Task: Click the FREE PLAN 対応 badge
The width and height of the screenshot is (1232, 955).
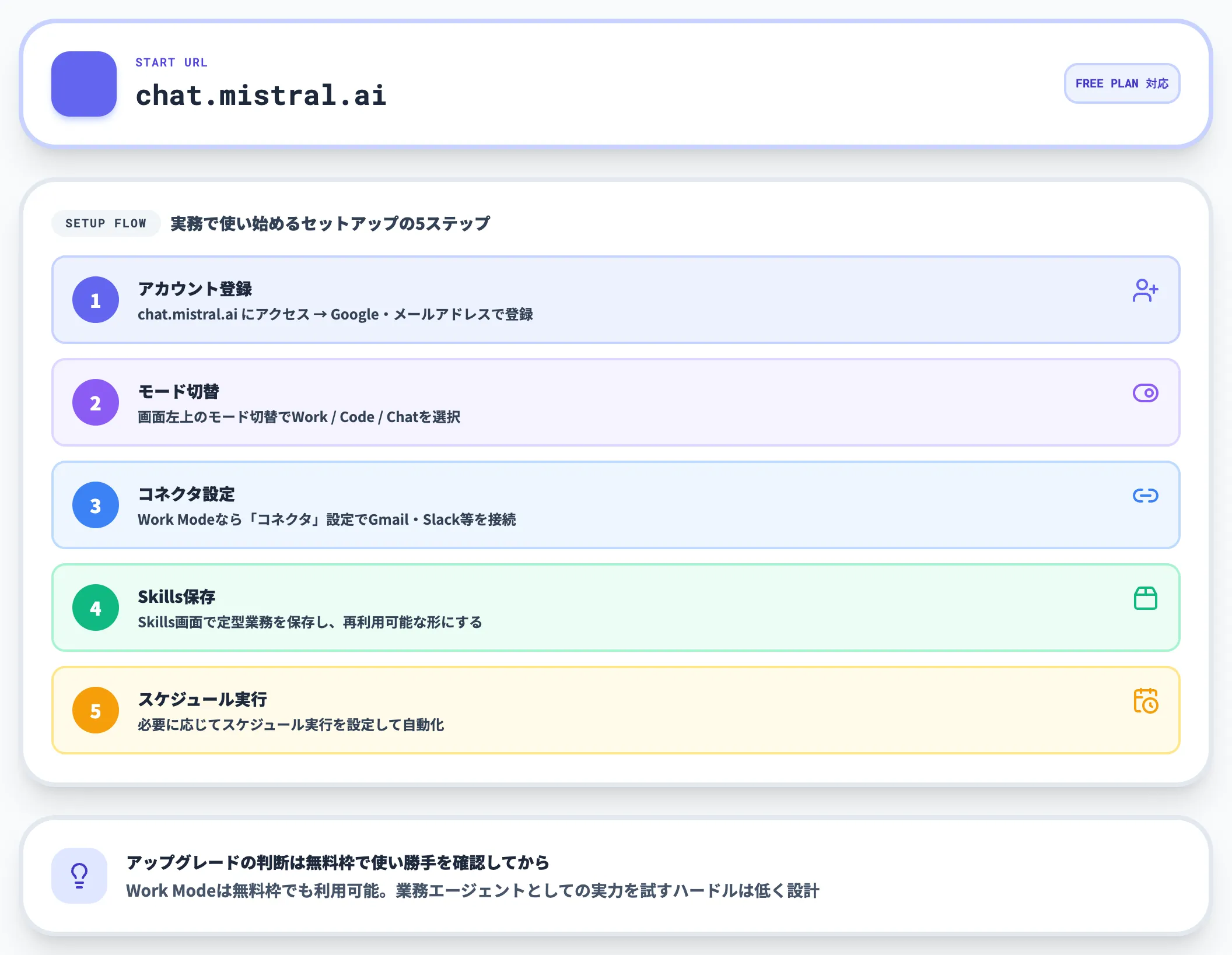Action: 1122,83
